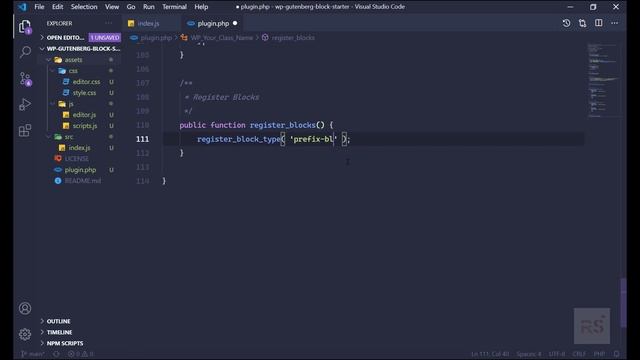This screenshot has width=640, height=360.
Task: Click register_blocks breadcrumb segment
Action: (293, 38)
